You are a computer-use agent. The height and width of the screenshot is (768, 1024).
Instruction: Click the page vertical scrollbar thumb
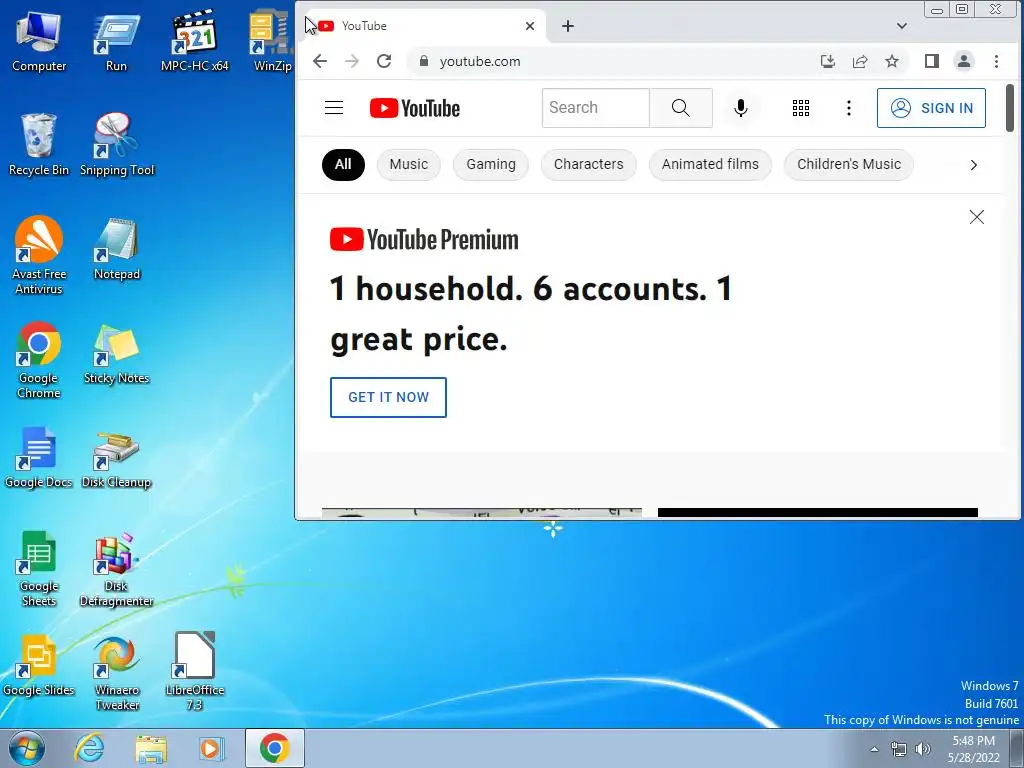click(x=1010, y=108)
